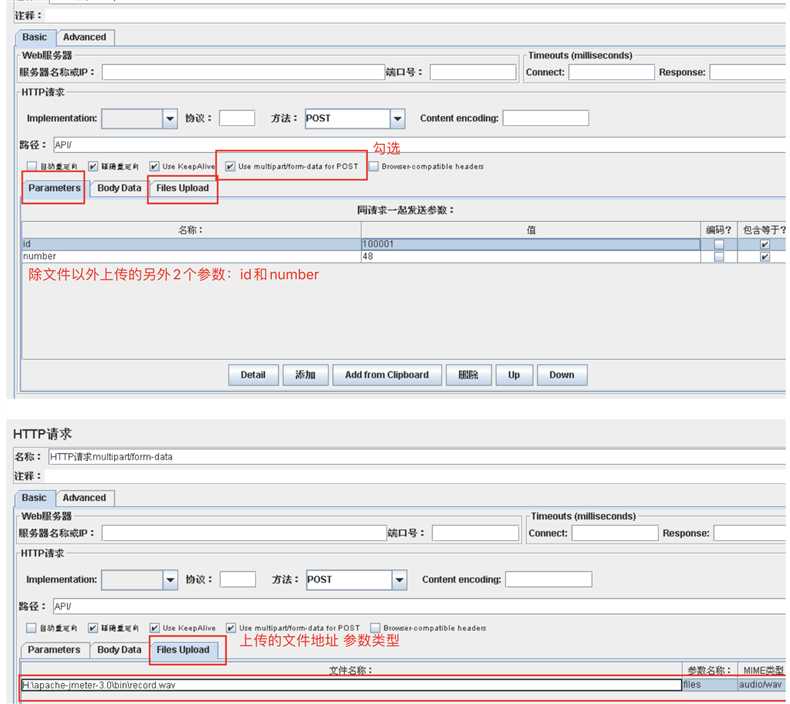Select the Parameters tab in lower panel

pos(54,650)
